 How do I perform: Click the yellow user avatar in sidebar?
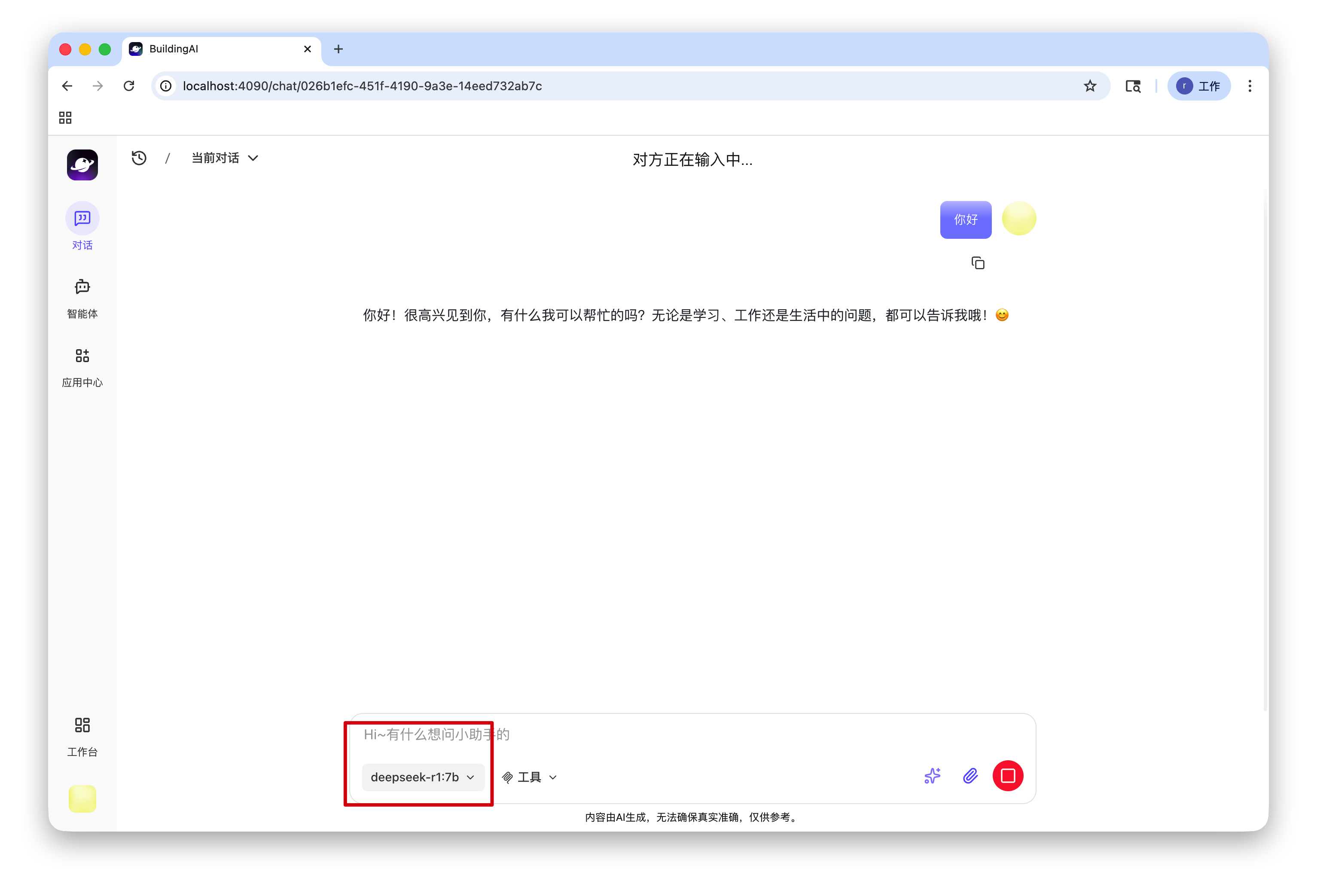tap(82, 798)
